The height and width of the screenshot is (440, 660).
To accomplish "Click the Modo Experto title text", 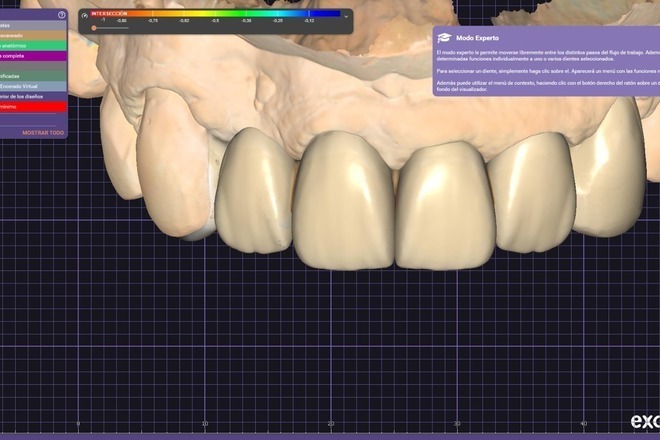I will point(471,37).
